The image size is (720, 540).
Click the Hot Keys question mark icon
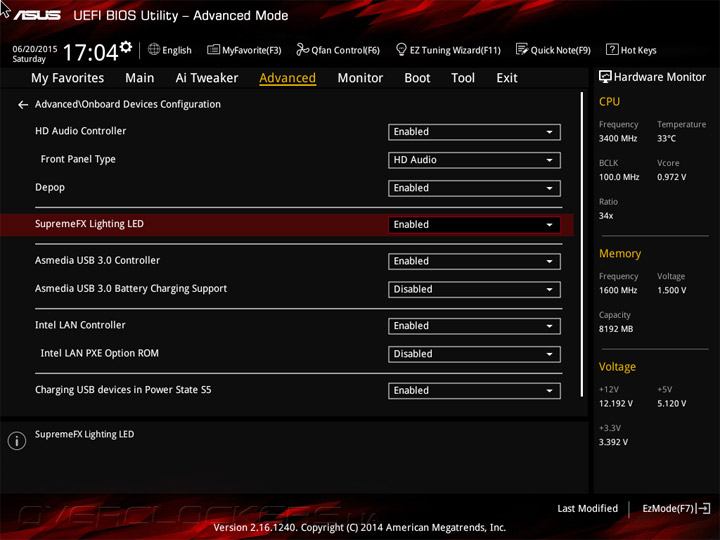point(612,49)
